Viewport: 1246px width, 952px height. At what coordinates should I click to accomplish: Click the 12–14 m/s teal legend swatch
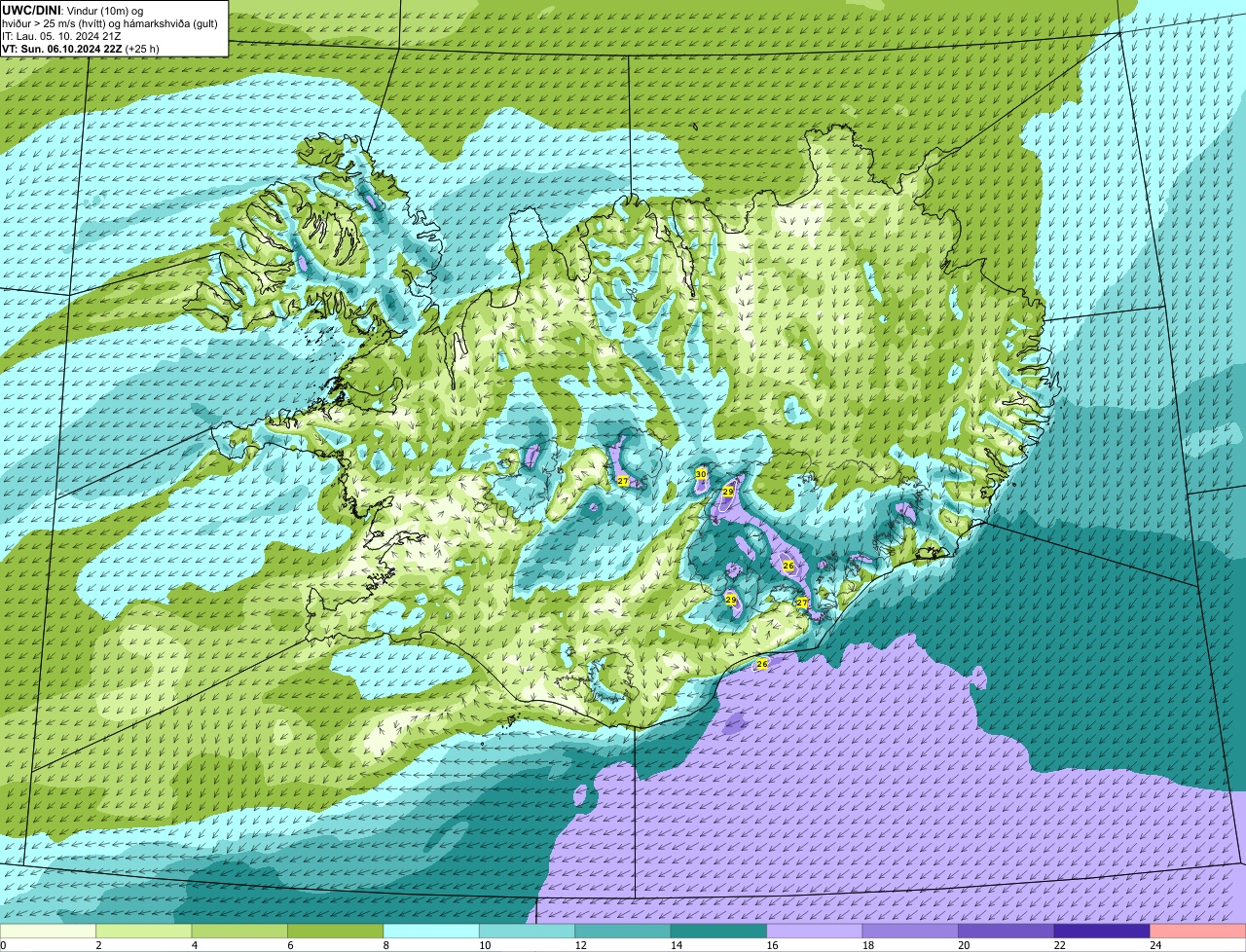click(x=623, y=931)
